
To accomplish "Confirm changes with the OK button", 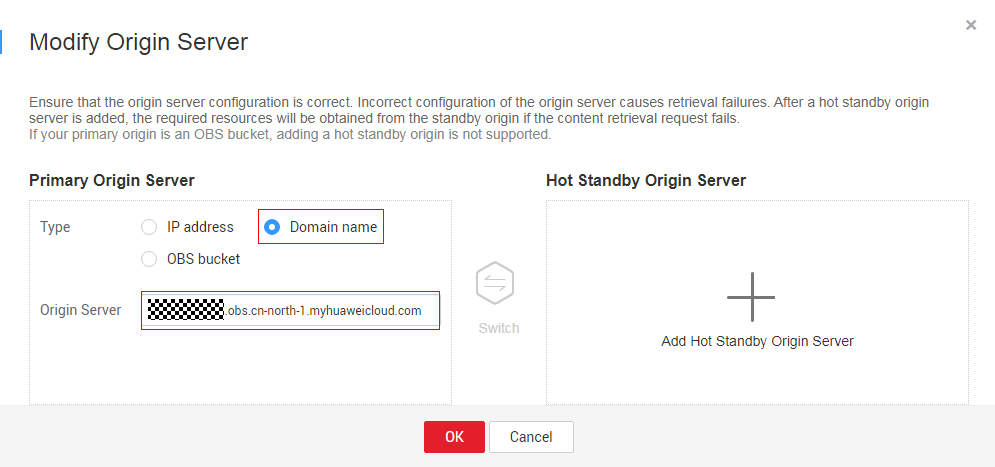I will tap(454, 437).
